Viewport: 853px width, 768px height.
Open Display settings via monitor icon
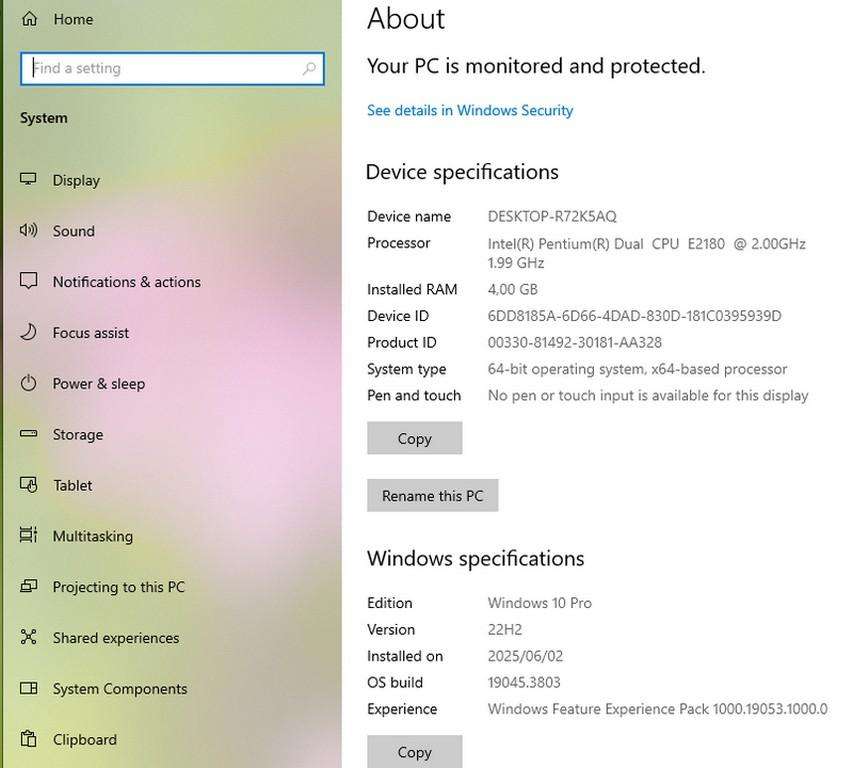pyautogui.click(x=29, y=180)
